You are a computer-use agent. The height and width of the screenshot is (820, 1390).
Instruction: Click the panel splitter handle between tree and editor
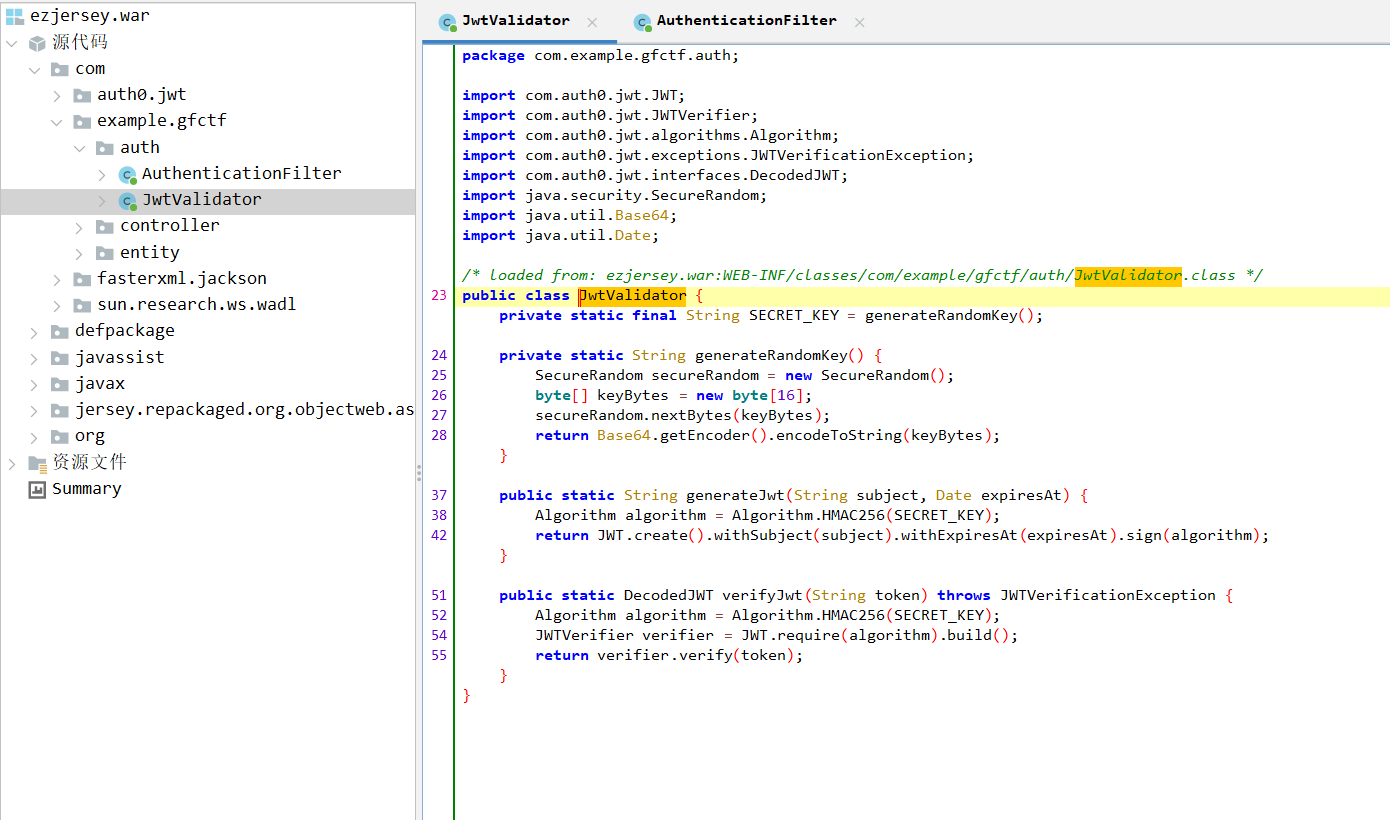419,474
